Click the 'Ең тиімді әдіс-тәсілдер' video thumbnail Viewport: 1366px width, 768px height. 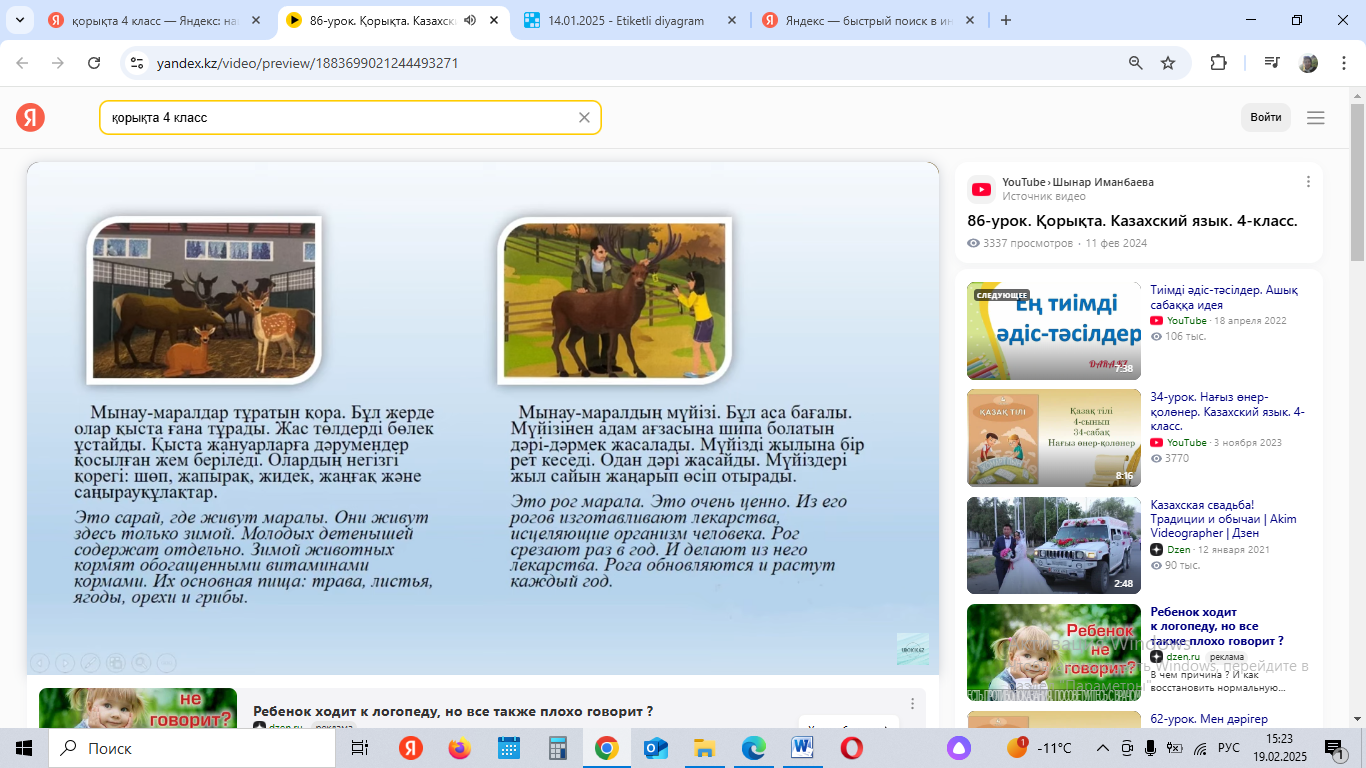click(1054, 331)
